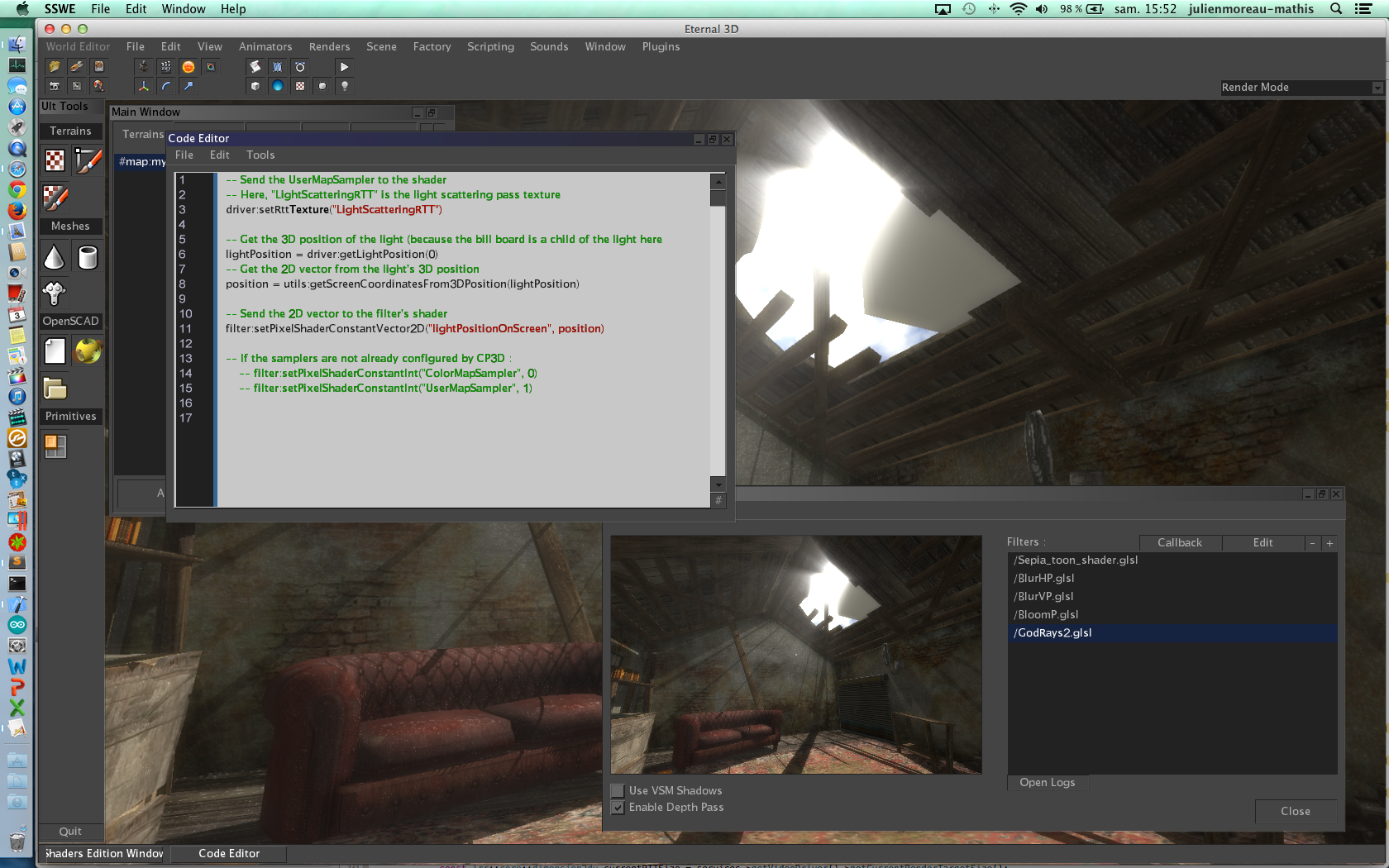Toggle the Enable Depth Pass checkbox

618,807
